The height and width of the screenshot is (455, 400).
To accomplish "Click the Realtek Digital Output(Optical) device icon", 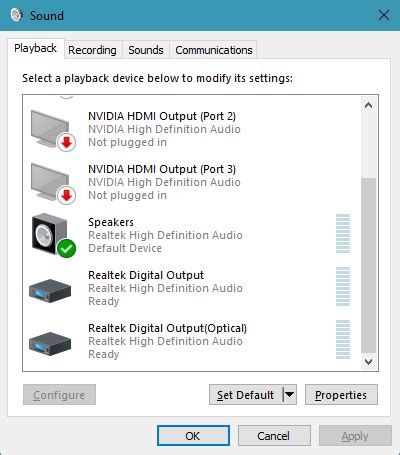I will click(x=50, y=344).
